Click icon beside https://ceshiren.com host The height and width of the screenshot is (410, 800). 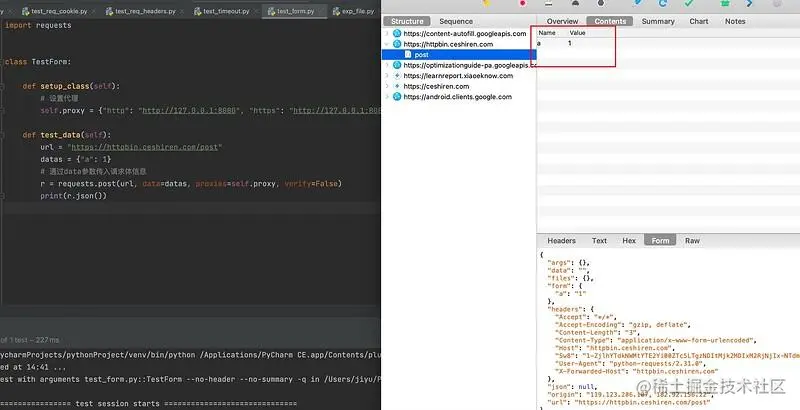pyautogui.click(x=397, y=86)
